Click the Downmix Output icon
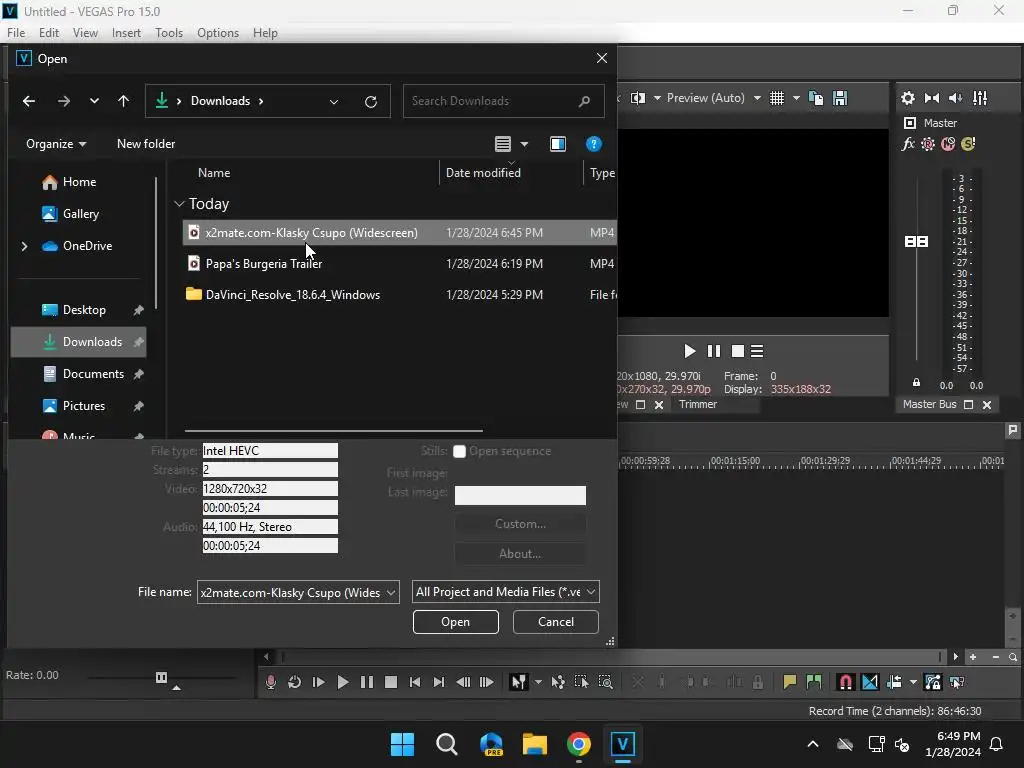Screen dimensions: 1024x768 point(932,98)
